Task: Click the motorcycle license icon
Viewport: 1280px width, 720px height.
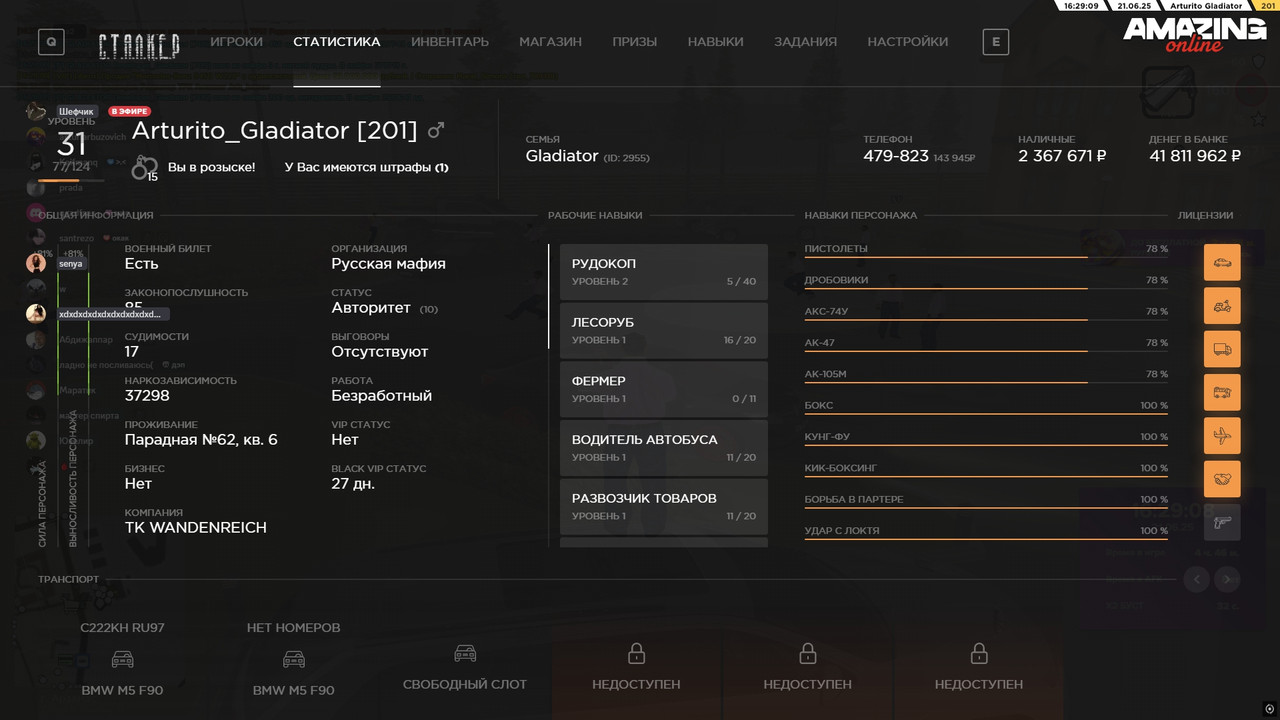Action: tap(1222, 306)
